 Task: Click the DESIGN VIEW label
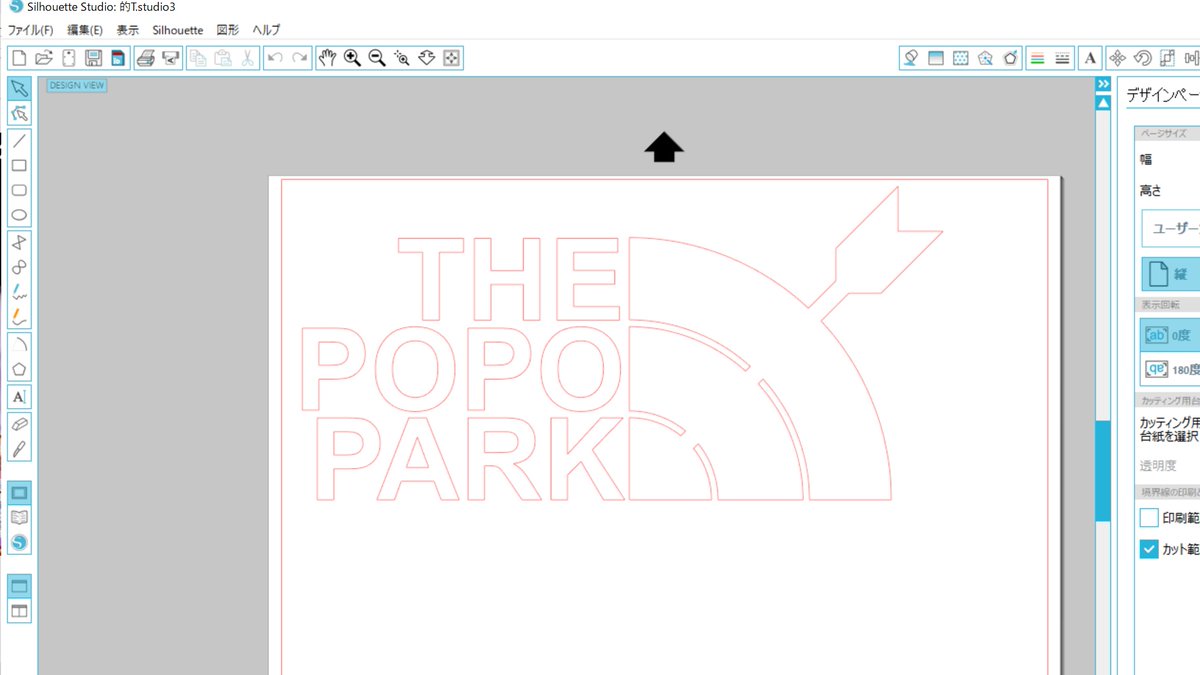(77, 85)
